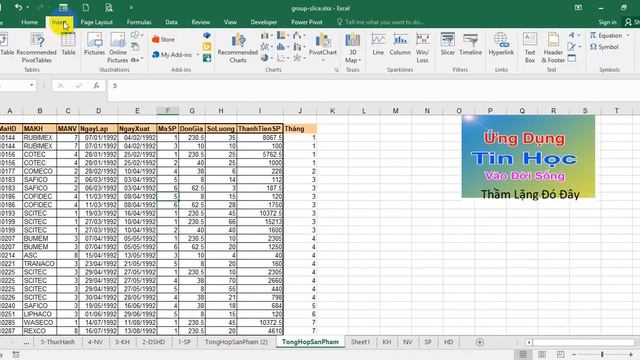Click zoom out minus button
The height and width of the screenshot is (360, 640).
click(574, 354)
